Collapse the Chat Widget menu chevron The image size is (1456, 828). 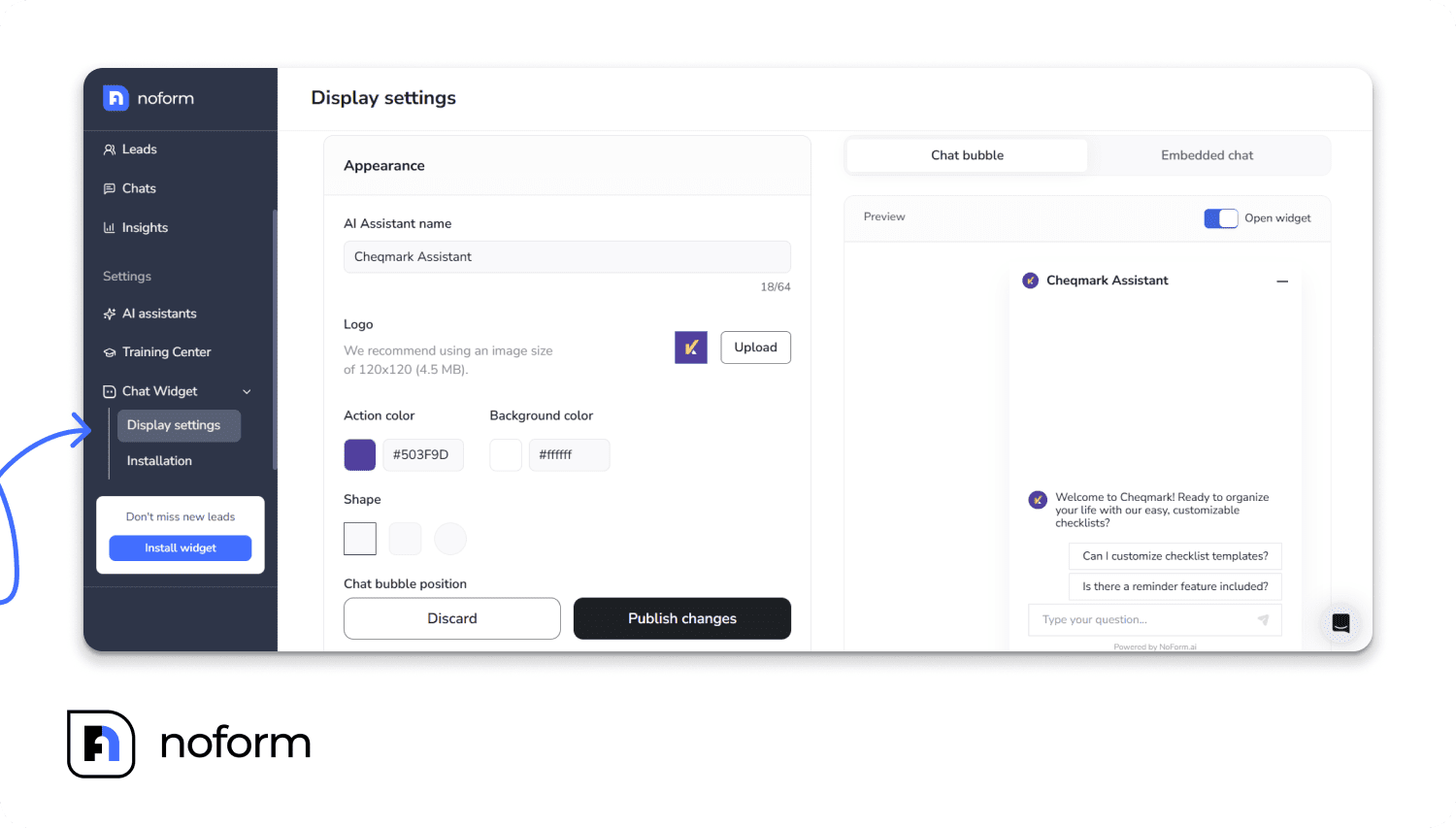pos(248,391)
